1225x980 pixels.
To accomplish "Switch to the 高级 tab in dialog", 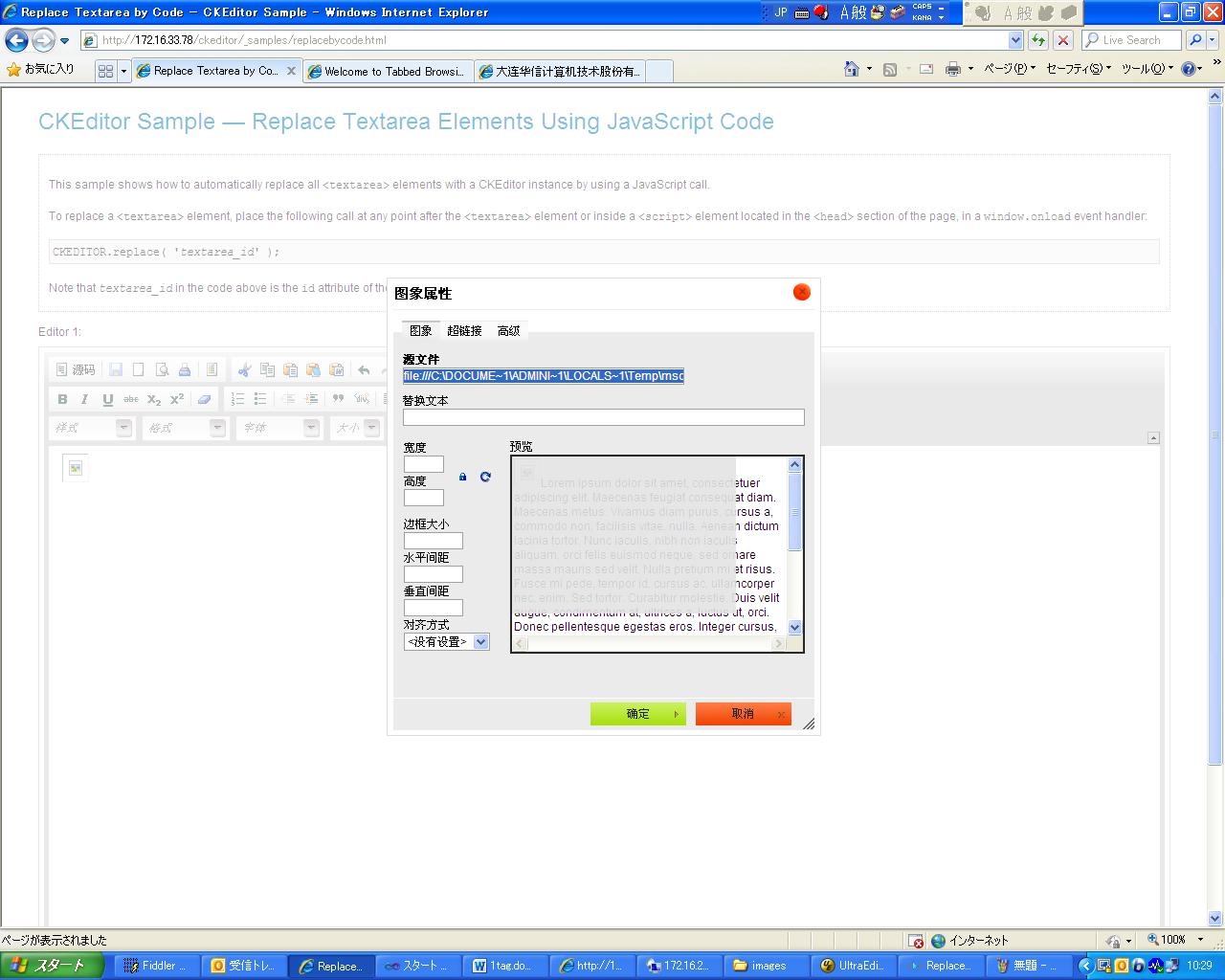I will pyautogui.click(x=508, y=330).
